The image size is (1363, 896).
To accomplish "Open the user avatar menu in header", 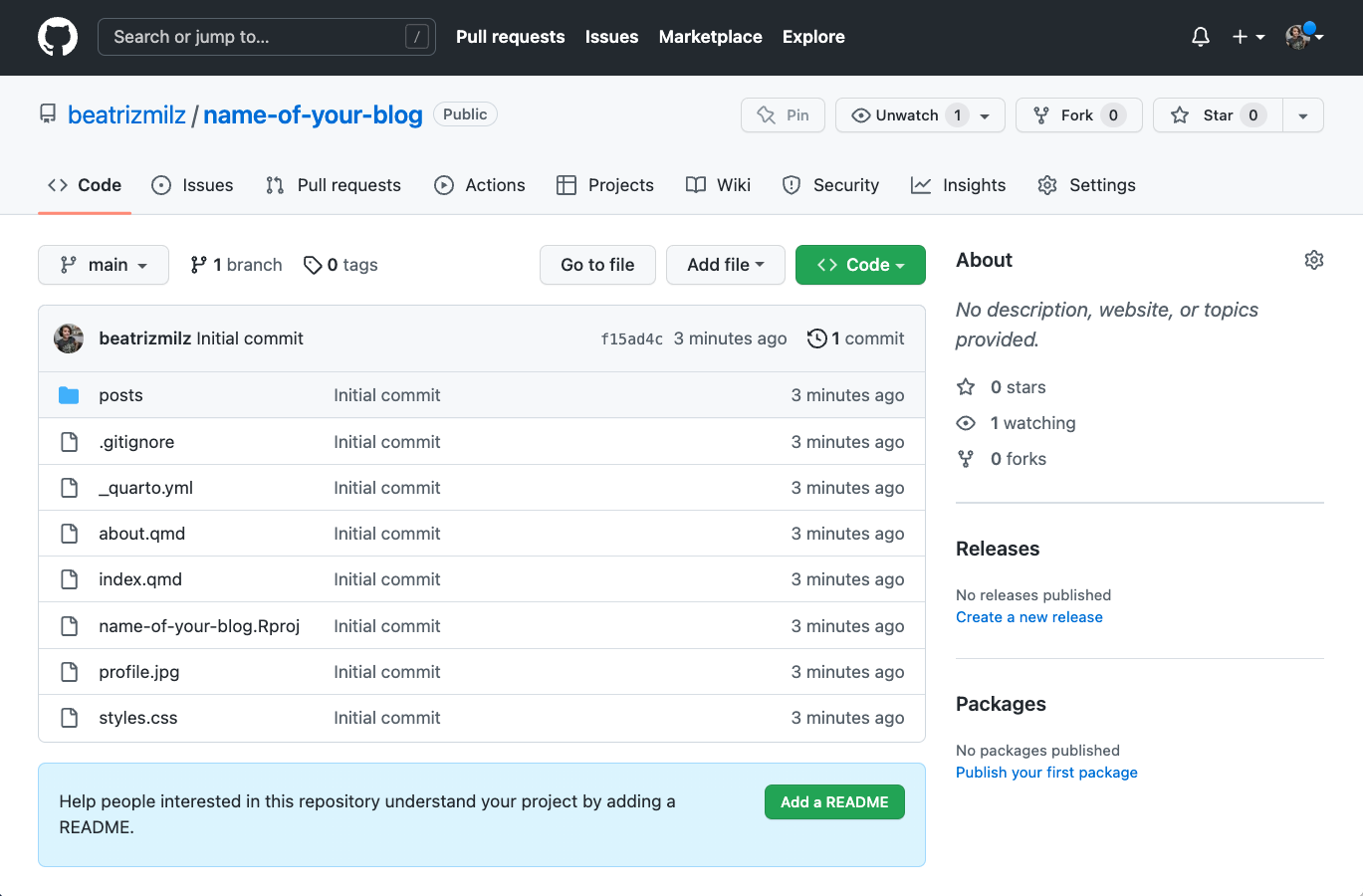I will [x=1304, y=37].
